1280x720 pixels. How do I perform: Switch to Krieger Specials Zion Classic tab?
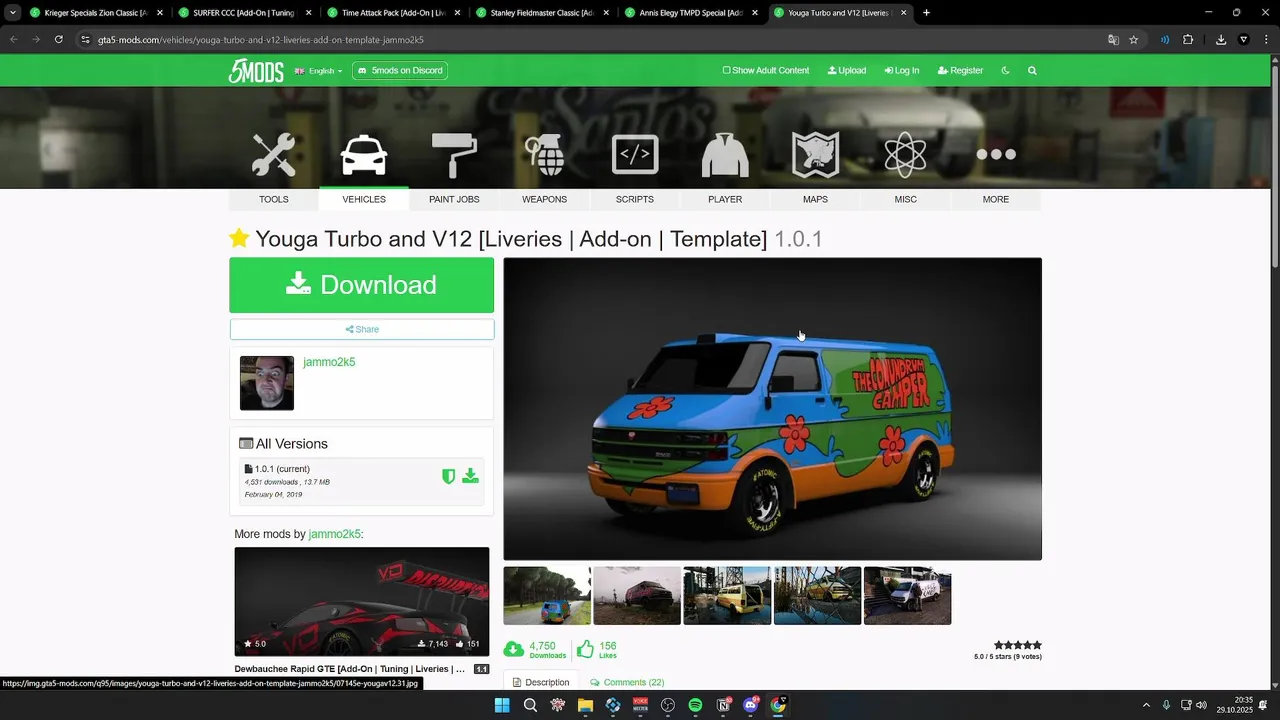coord(95,13)
